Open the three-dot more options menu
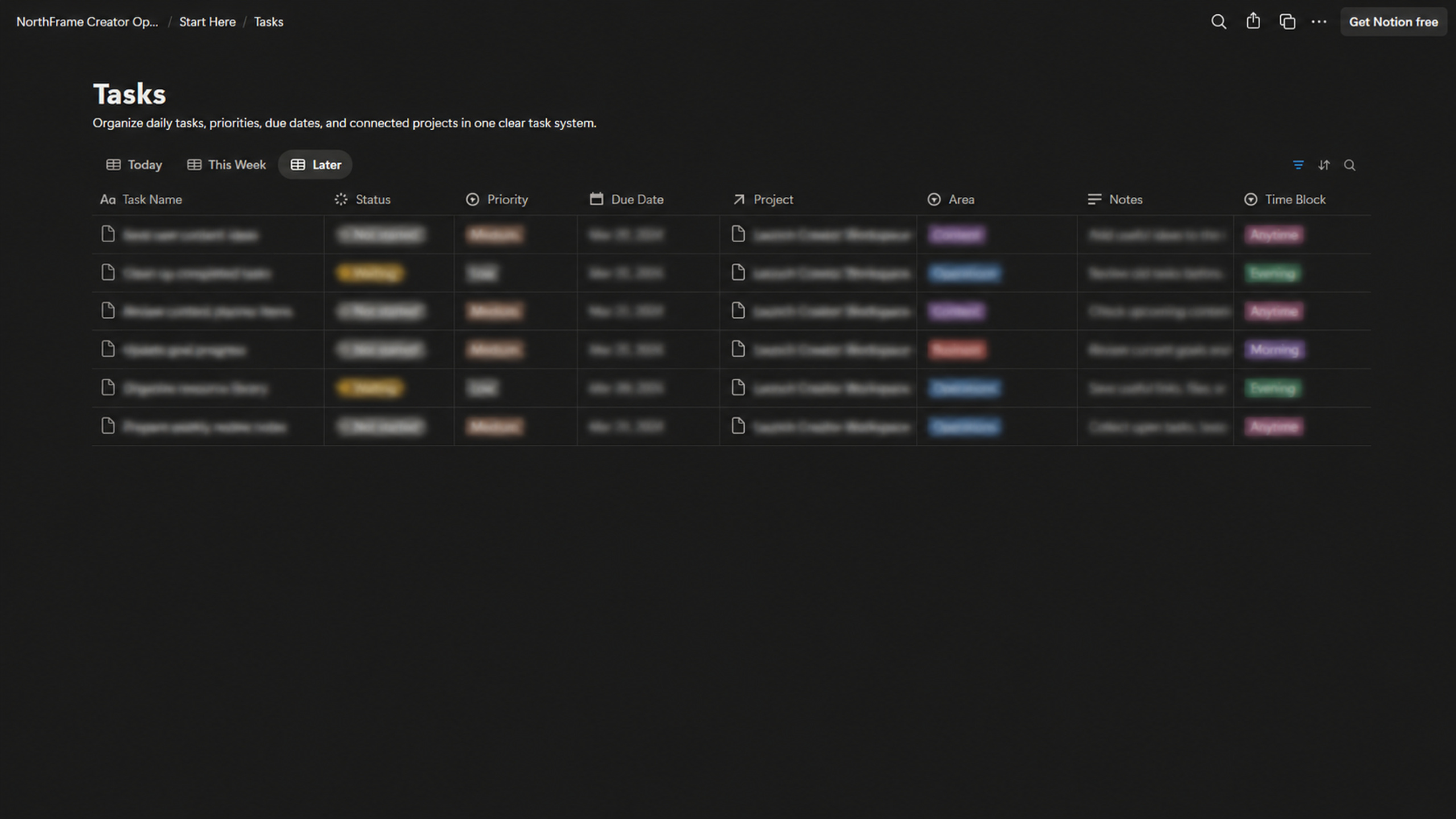 click(1319, 22)
